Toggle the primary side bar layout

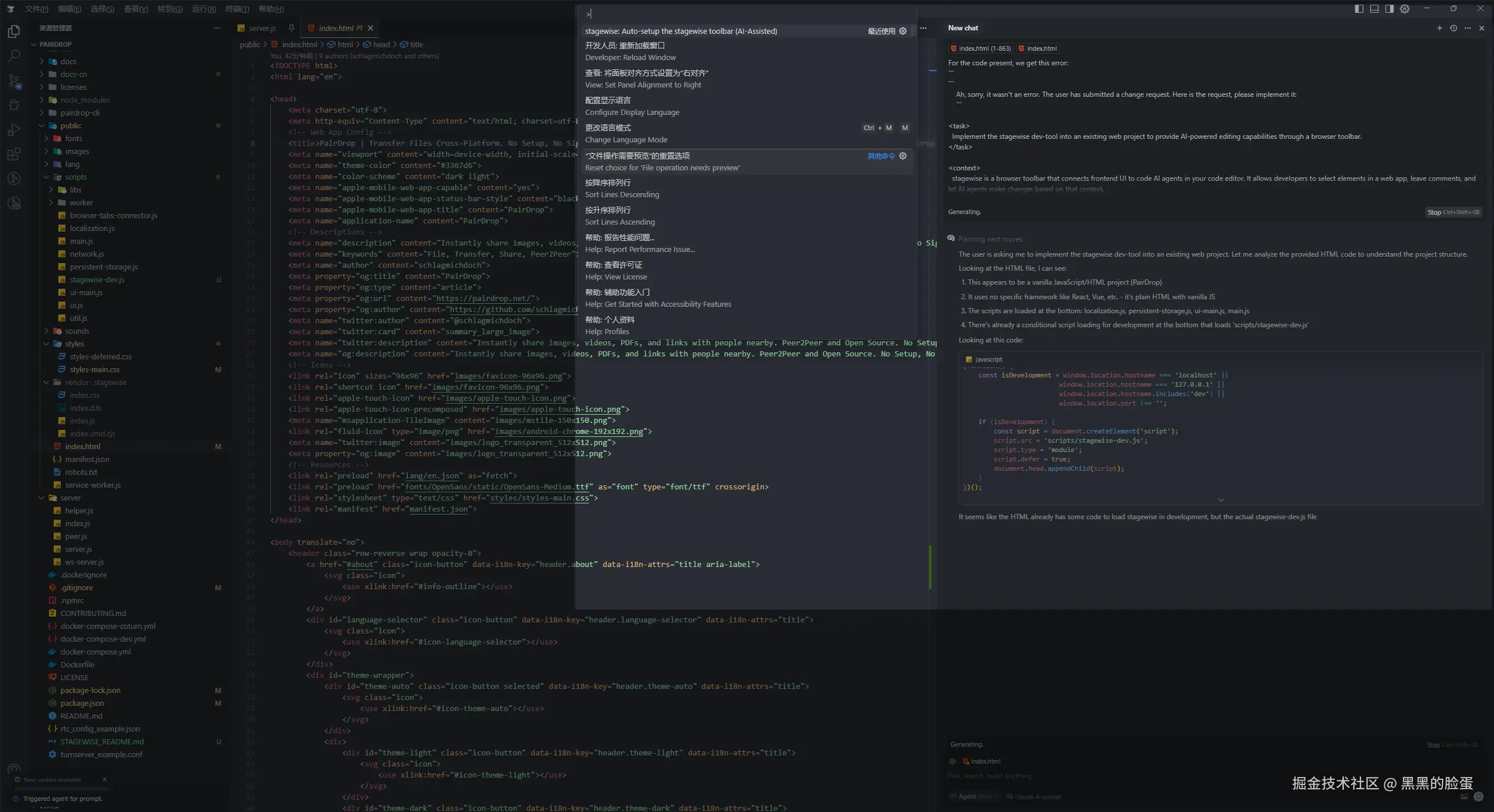pyautogui.click(x=1359, y=9)
